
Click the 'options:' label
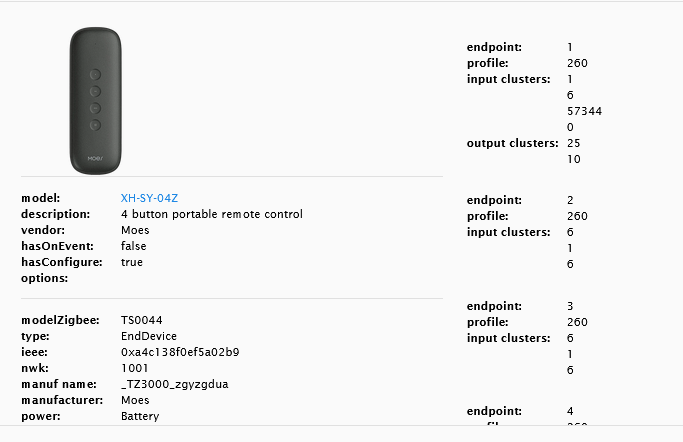pos(45,278)
